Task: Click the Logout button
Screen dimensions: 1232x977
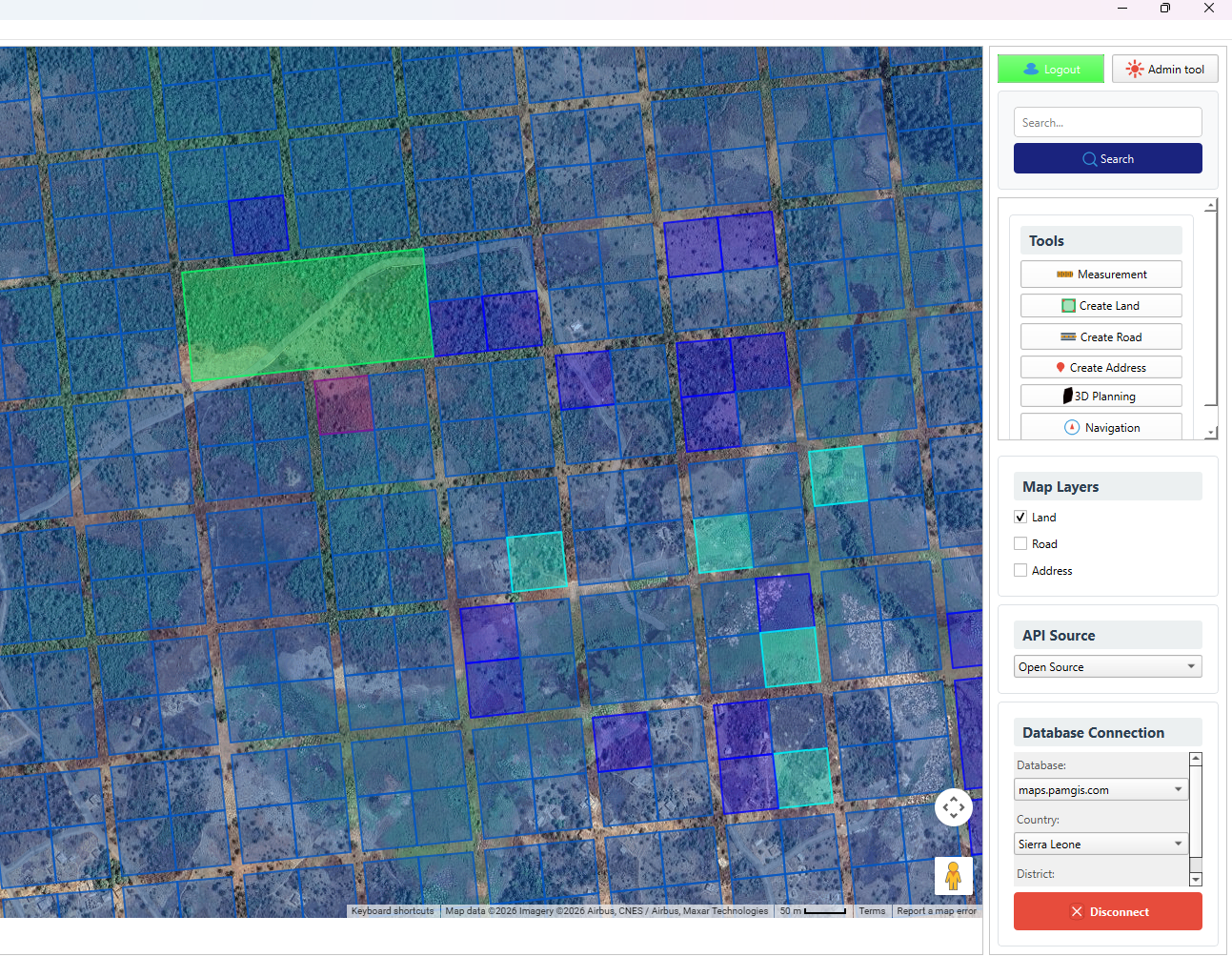Action: coord(1051,69)
